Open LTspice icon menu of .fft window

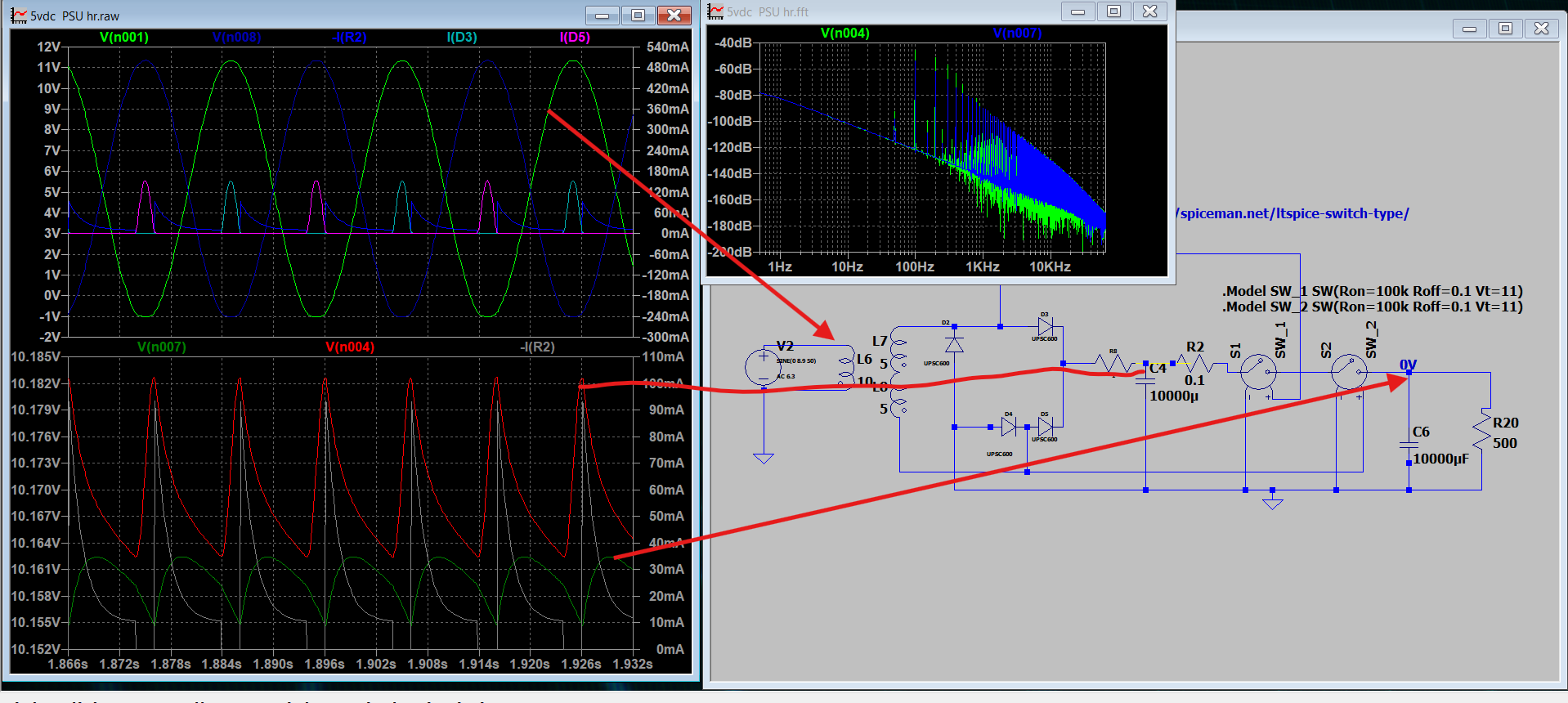715,11
